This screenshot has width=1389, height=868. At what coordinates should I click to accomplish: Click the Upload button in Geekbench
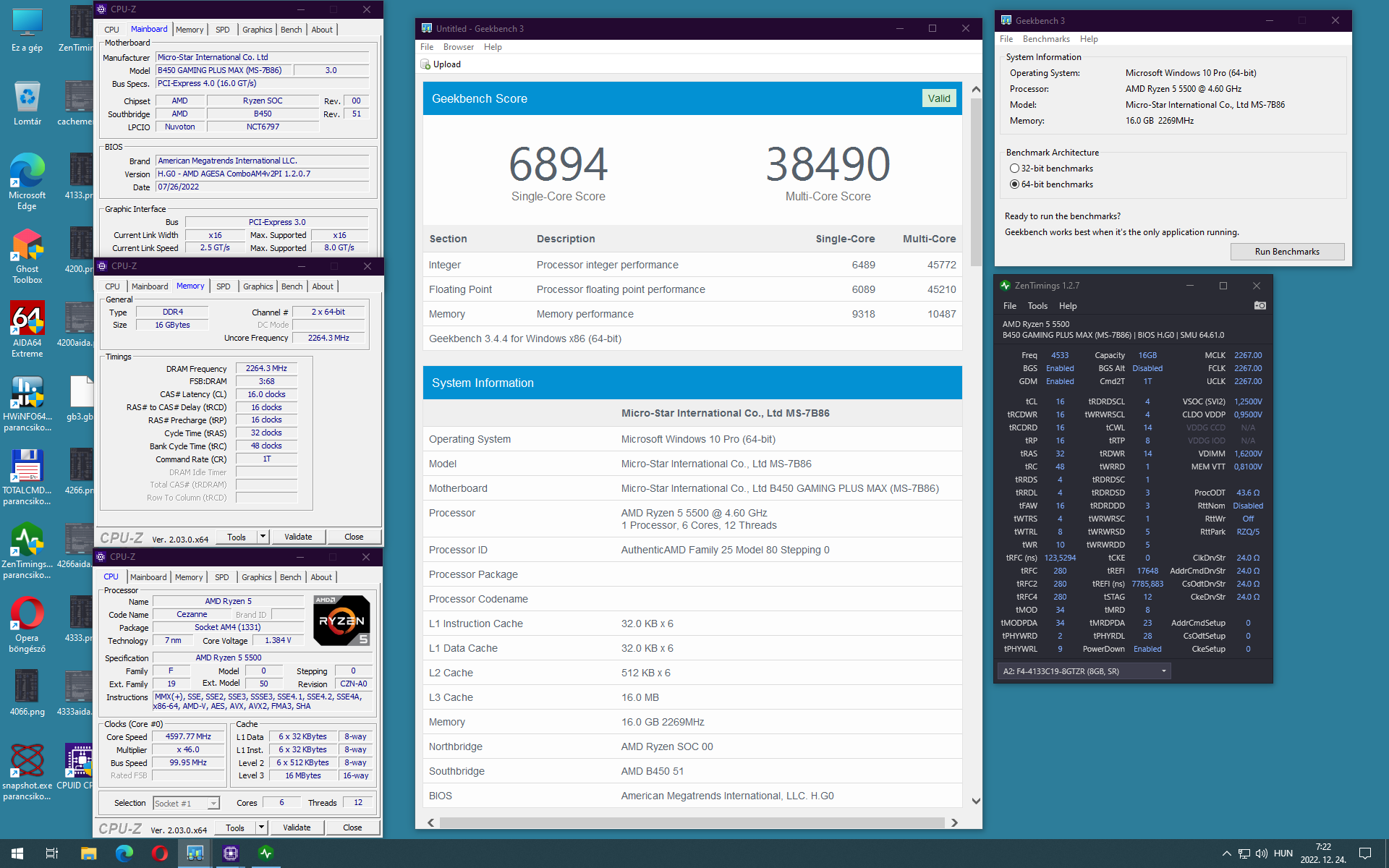click(441, 64)
